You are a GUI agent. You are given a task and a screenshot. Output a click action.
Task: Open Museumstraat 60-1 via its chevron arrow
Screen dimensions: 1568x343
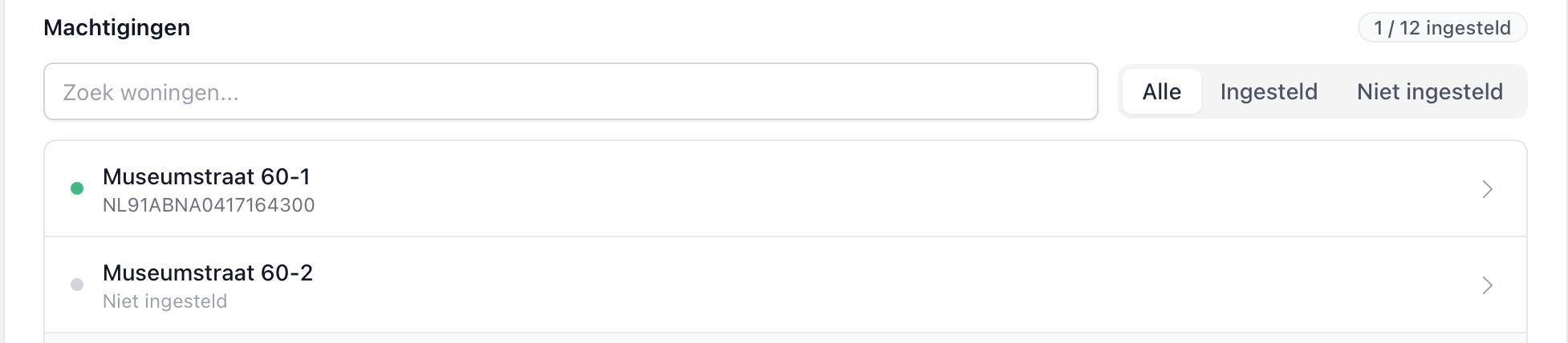pos(1487,189)
